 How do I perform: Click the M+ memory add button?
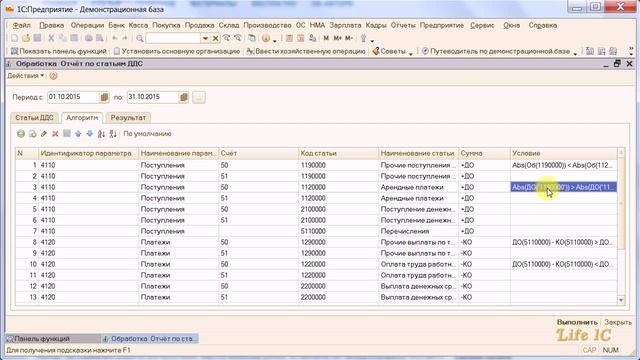coord(338,38)
